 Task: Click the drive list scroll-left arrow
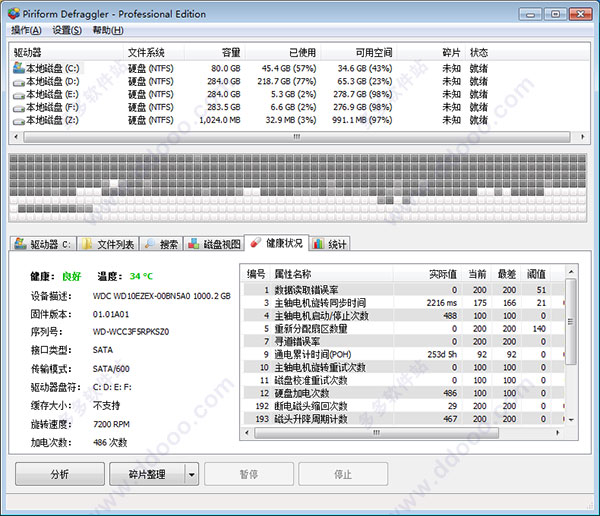click(16, 137)
